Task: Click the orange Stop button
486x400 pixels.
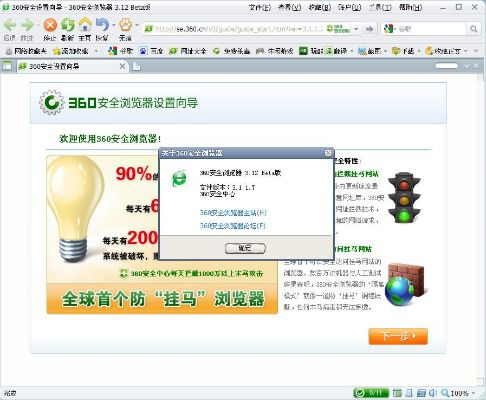Action: 50,25
